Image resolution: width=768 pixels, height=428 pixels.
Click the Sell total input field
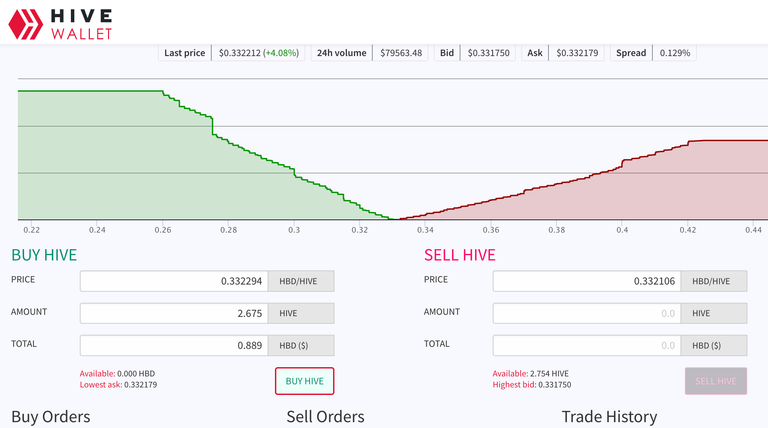pos(587,345)
